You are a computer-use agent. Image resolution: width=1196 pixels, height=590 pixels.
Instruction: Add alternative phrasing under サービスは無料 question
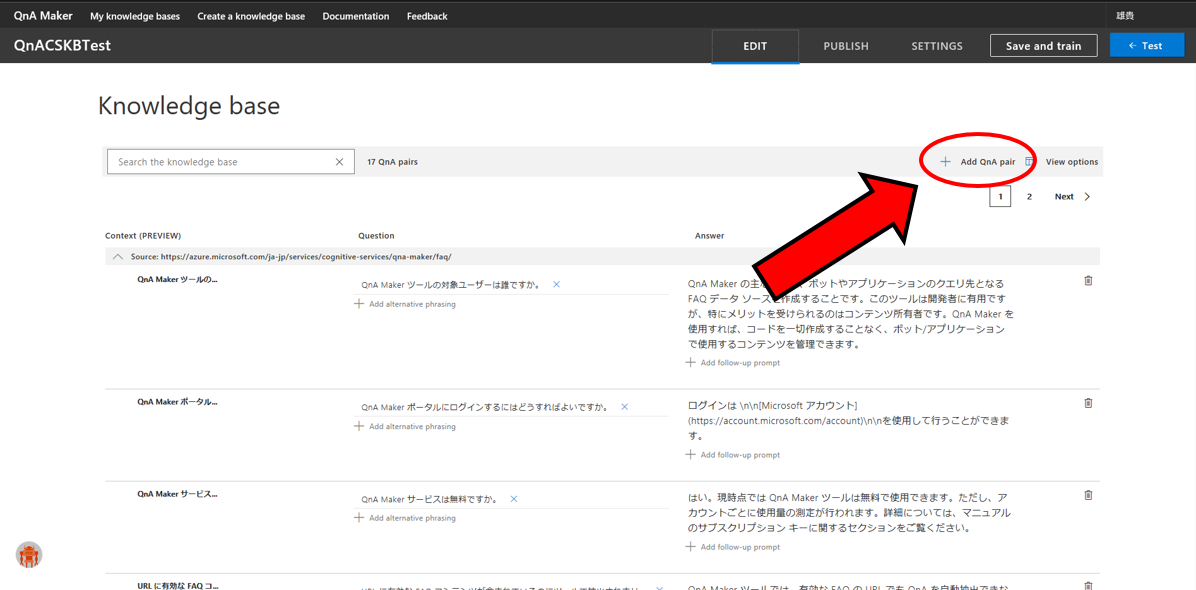[x=405, y=518]
